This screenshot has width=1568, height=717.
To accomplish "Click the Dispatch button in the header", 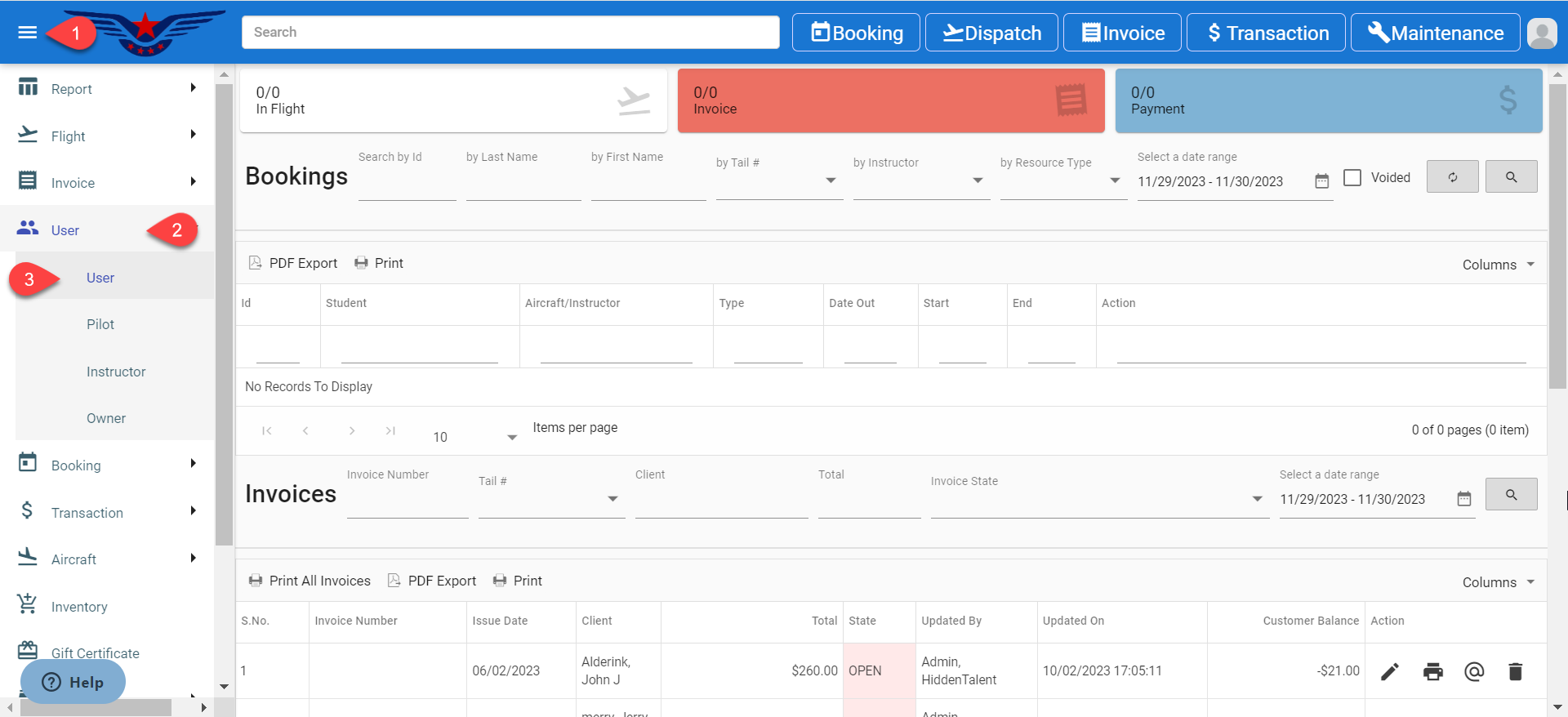I will (991, 33).
